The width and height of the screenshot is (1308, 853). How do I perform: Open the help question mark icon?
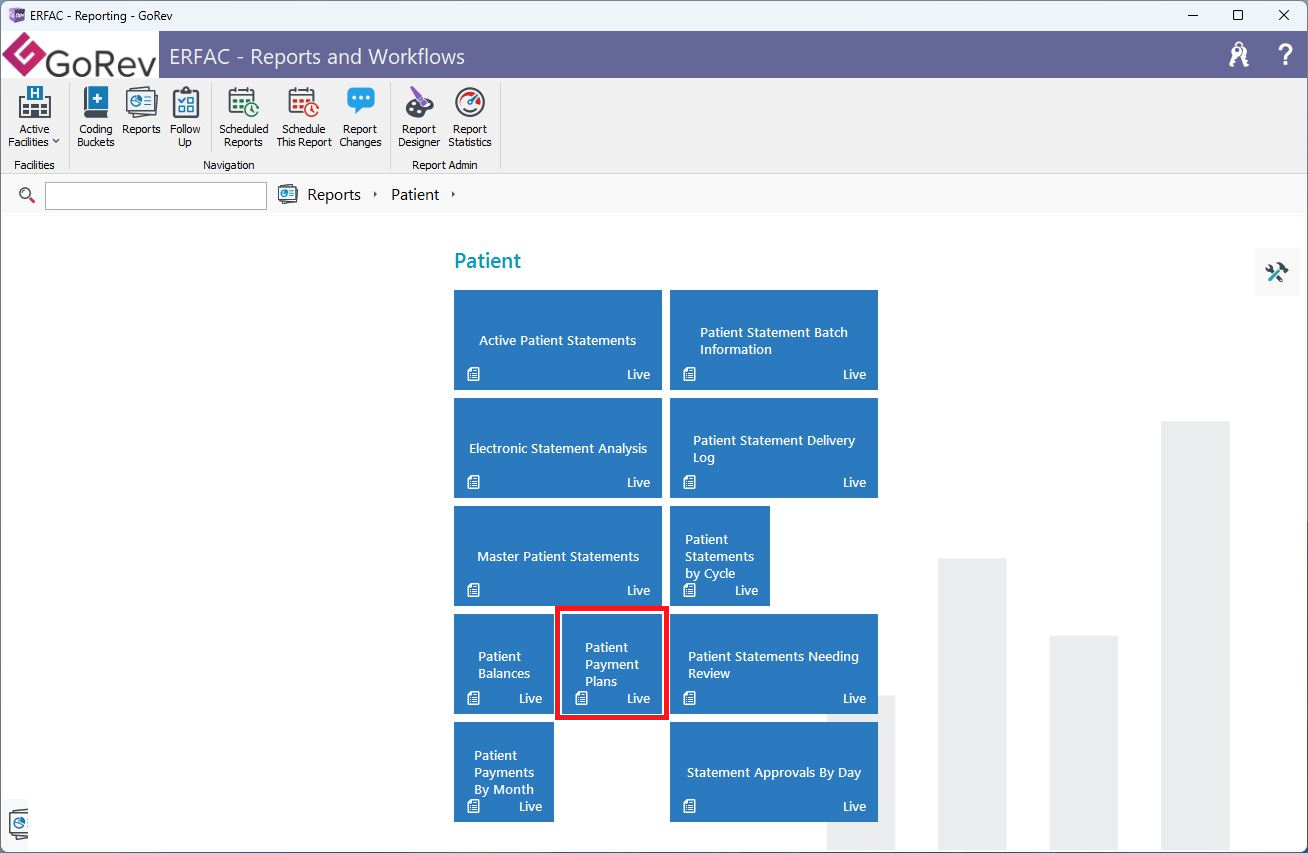pyautogui.click(x=1285, y=55)
